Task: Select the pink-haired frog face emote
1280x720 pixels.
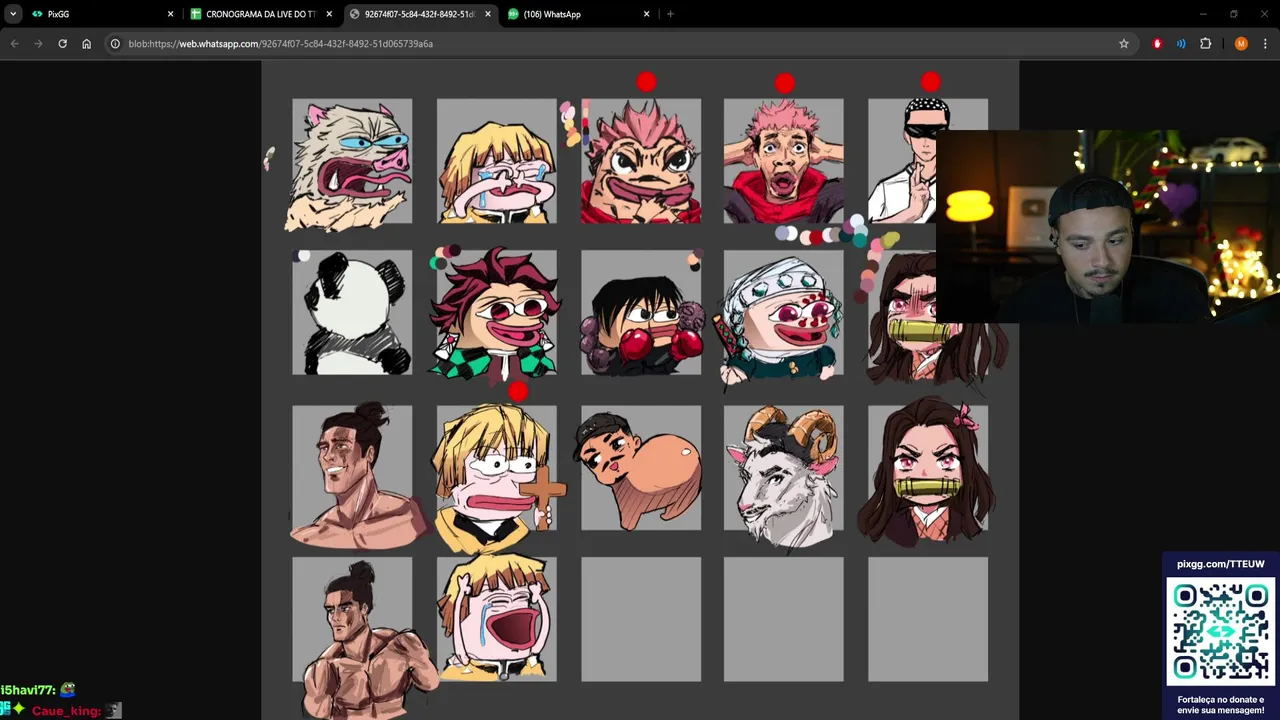Action: coord(641,160)
